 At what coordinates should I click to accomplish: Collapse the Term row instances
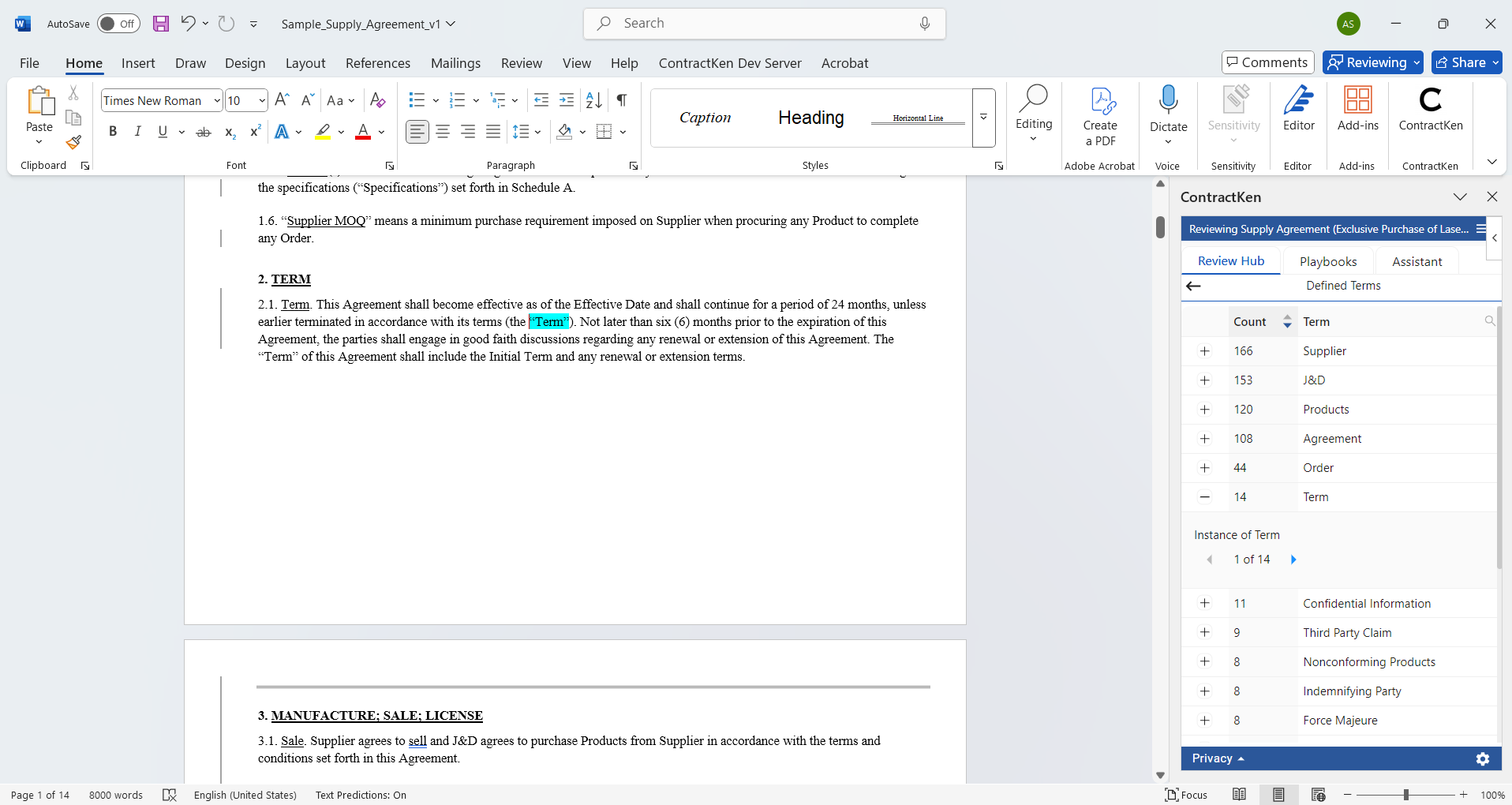(x=1205, y=497)
